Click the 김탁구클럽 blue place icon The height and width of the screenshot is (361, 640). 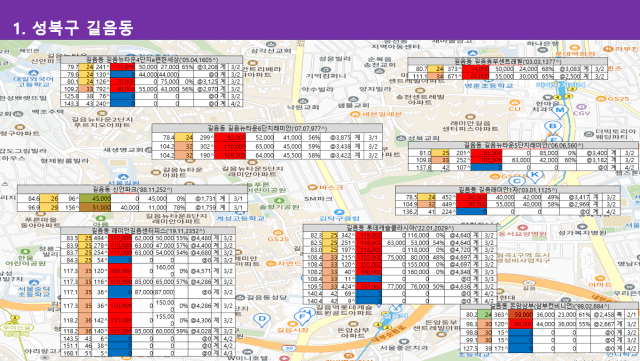point(339,212)
